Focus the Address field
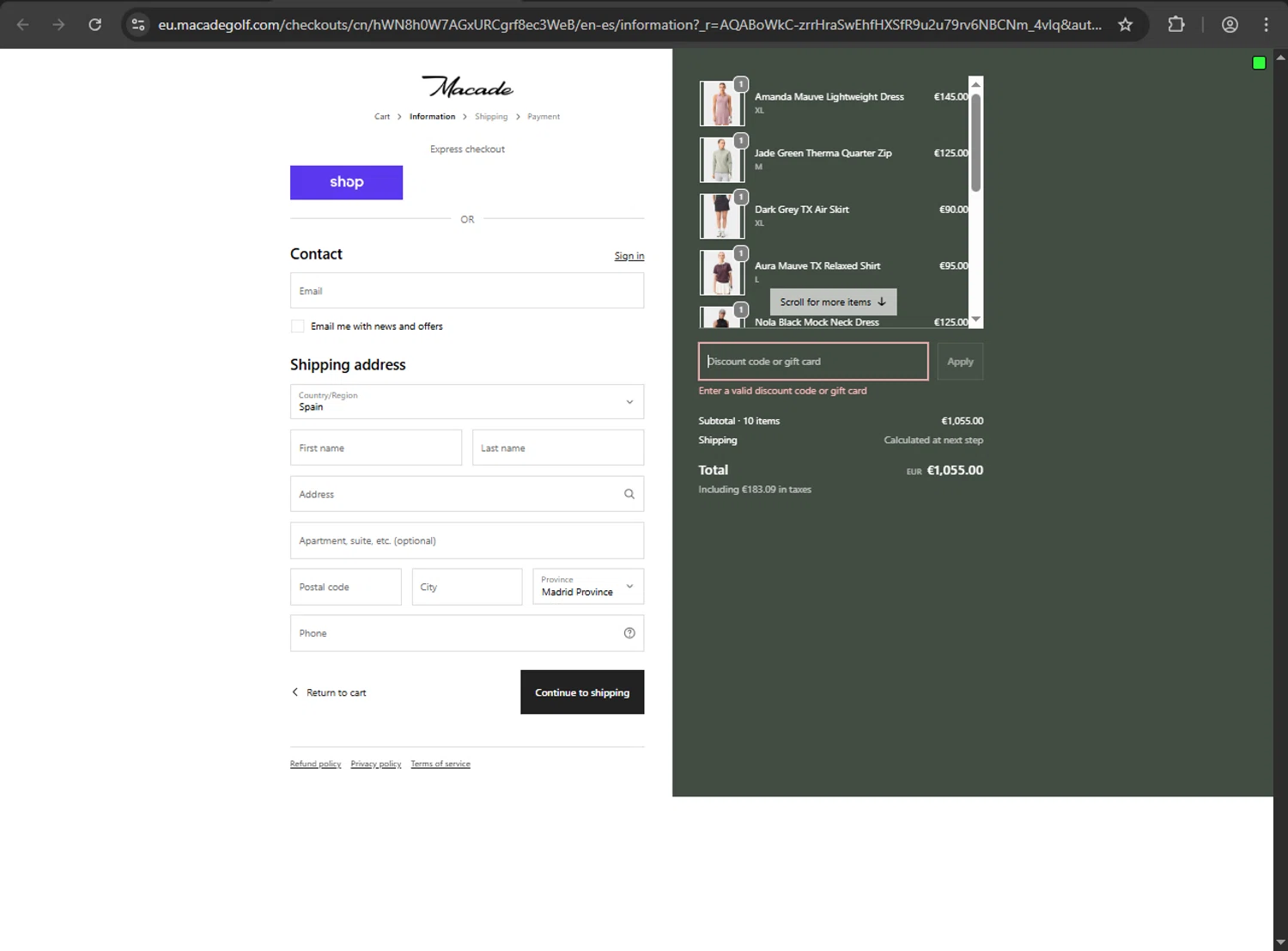Viewport: 1288px width, 951px height. (x=467, y=494)
